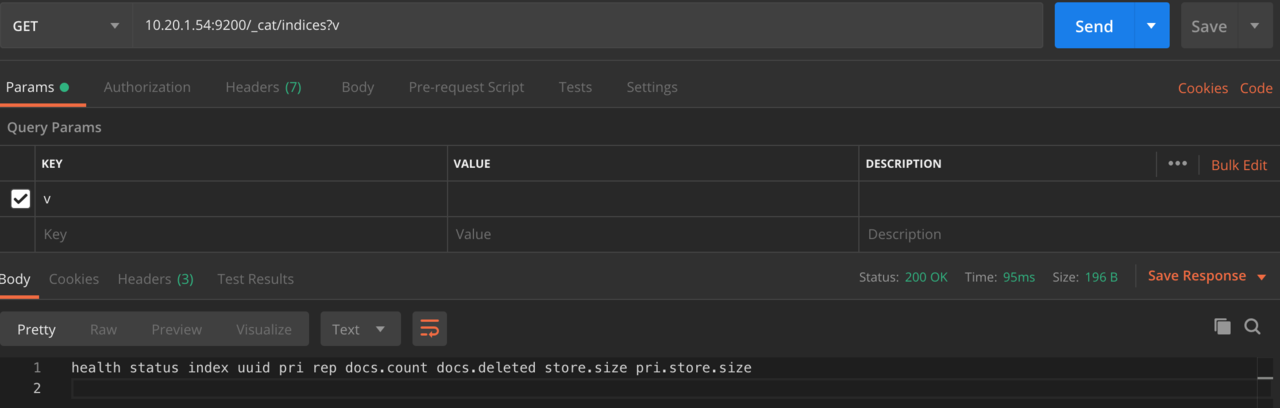The height and width of the screenshot is (408, 1280).
Task: Open the Code snippet link
Action: [x=1256, y=88]
